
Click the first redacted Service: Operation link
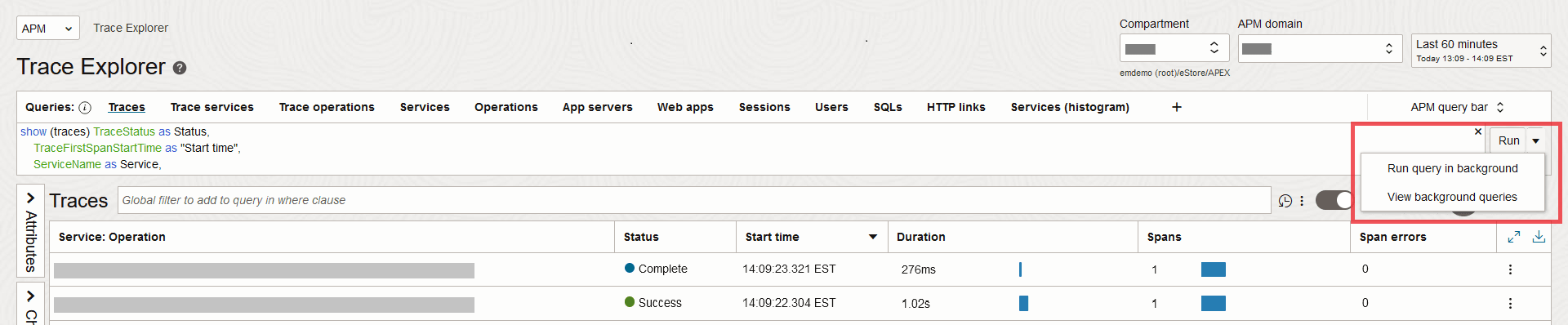coord(264,270)
